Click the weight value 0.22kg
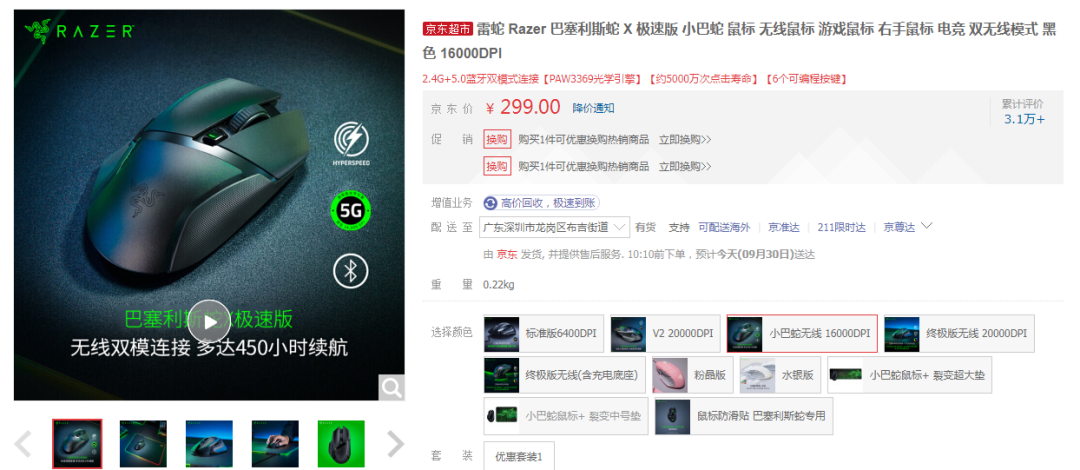 point(499,285)
